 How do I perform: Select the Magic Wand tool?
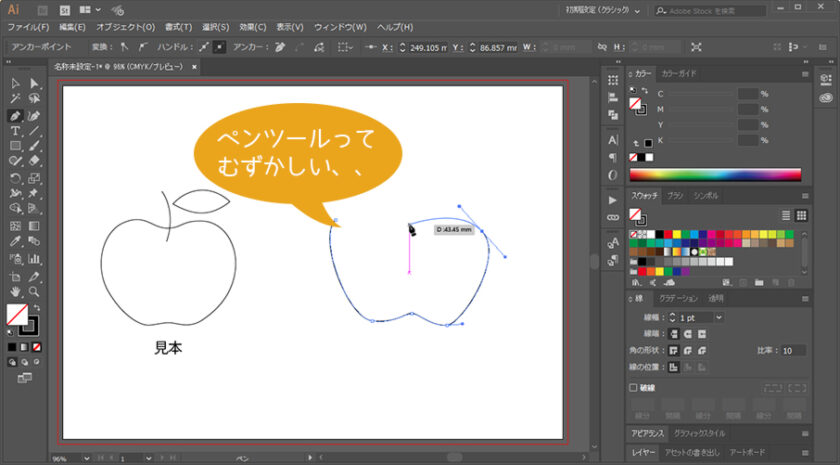[x=15, y=99]
